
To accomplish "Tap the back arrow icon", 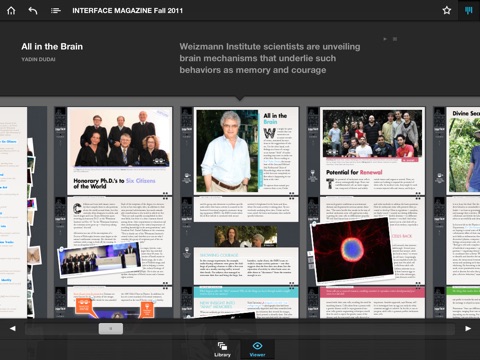I will (x=33, y=11).
